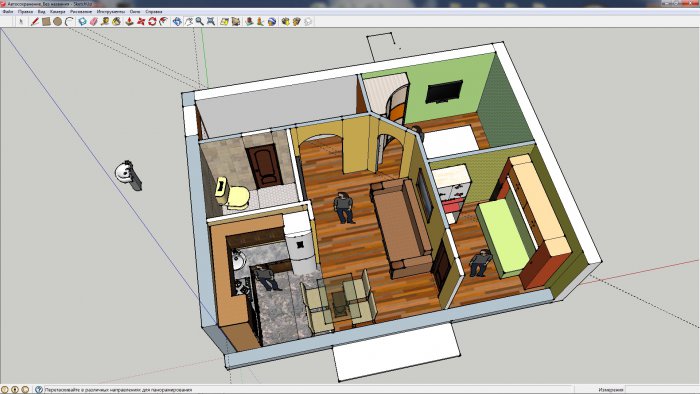Select the red Rotate tool
The width and height of the screenshot is (700, 394).
point(153,21)
